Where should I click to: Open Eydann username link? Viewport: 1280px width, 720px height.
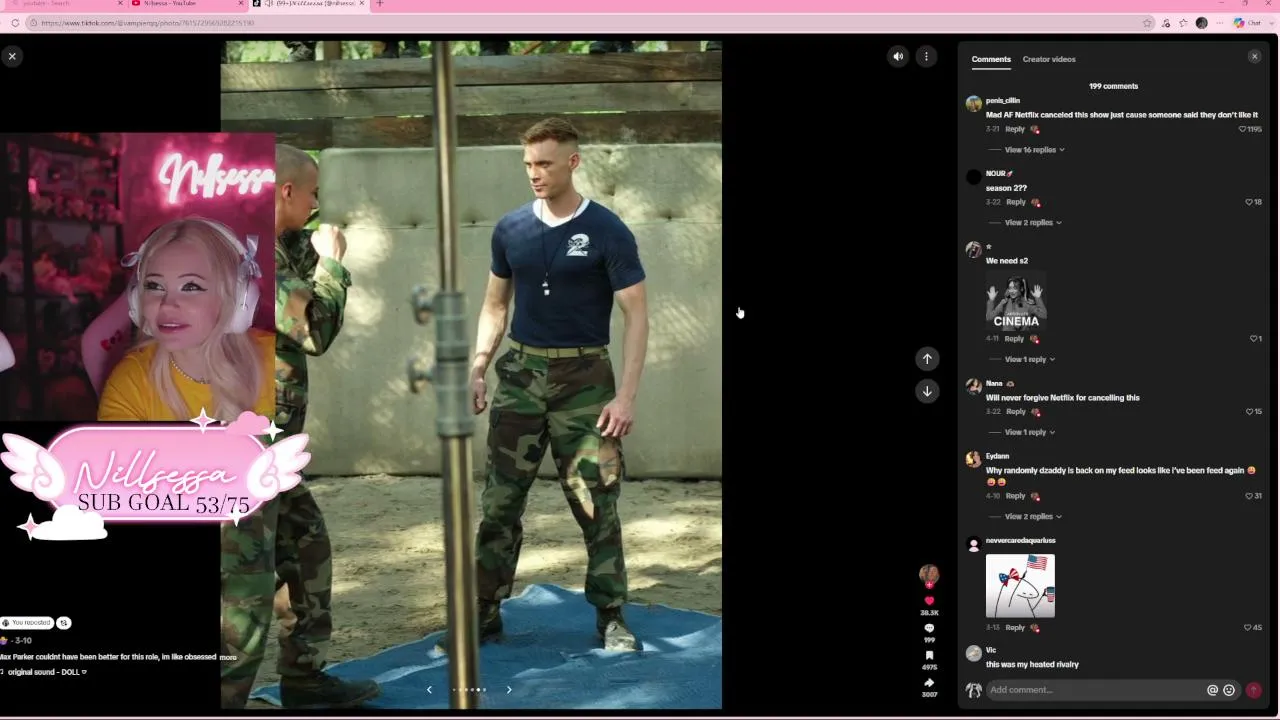pos(997,457)
